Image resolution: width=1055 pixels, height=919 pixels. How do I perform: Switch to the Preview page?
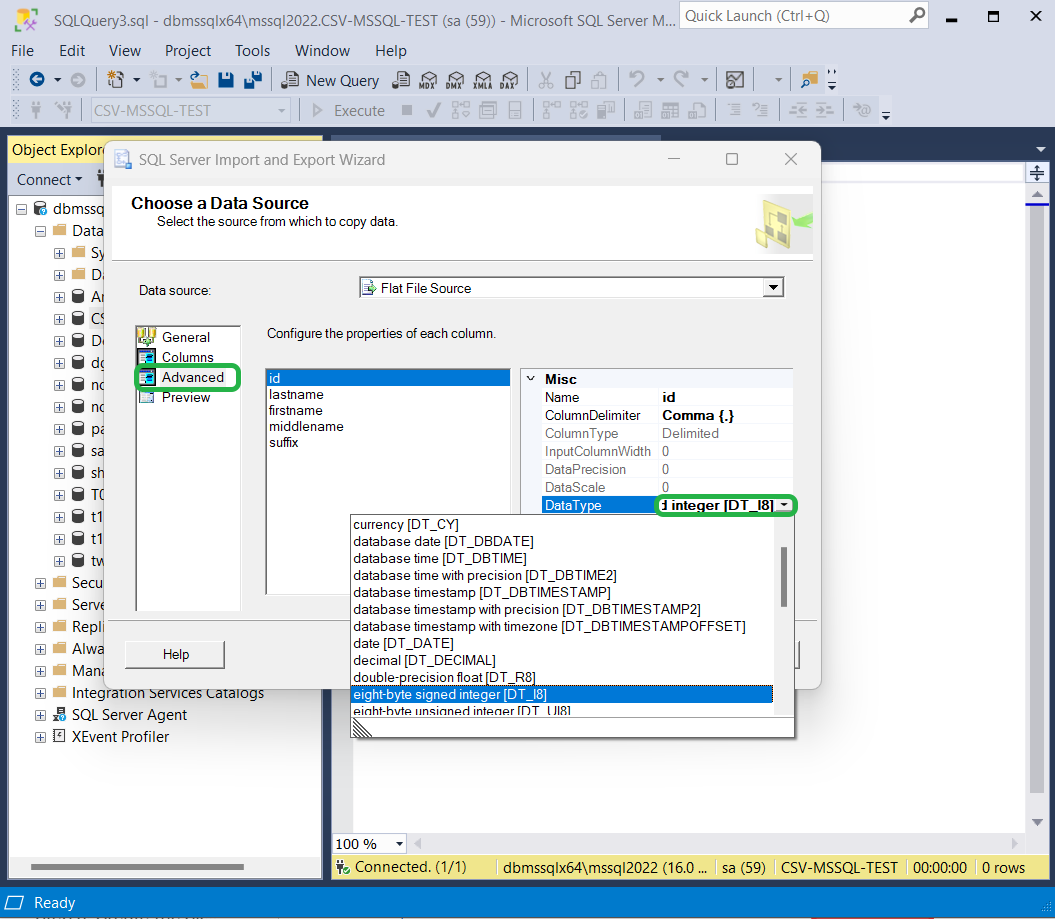pos(186,397)
